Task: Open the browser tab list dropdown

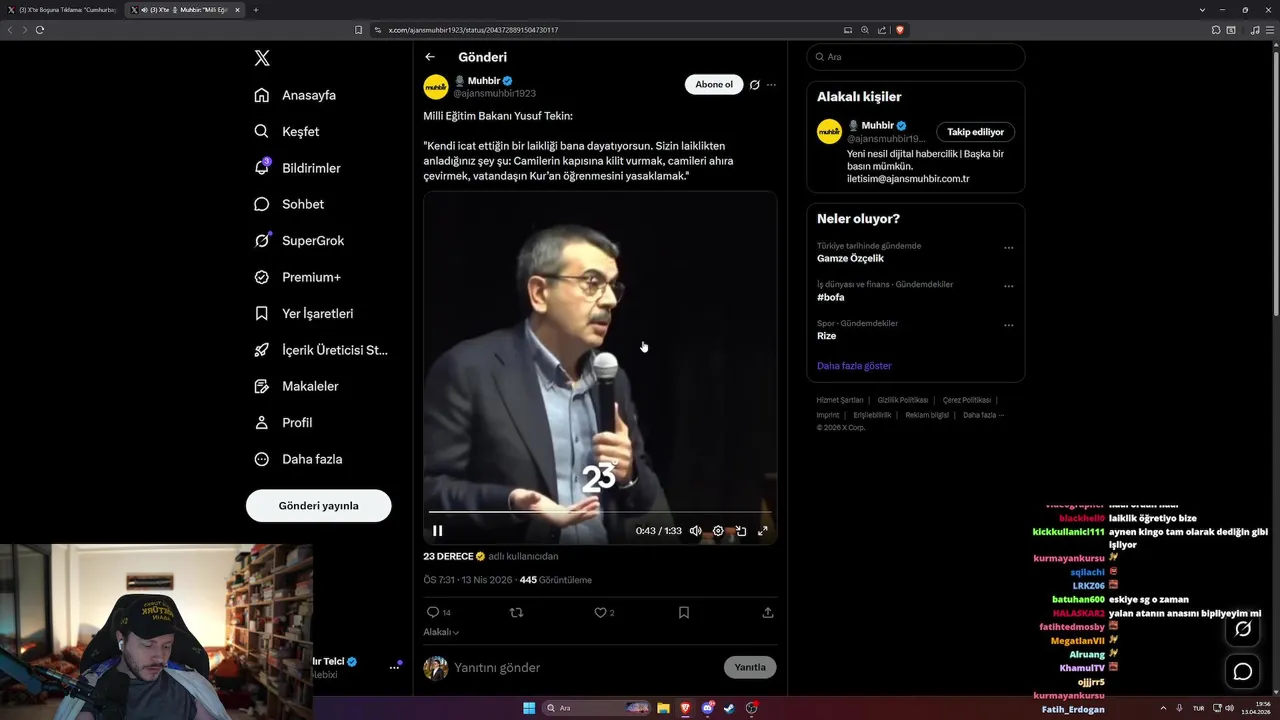Action: [1202, 10]
